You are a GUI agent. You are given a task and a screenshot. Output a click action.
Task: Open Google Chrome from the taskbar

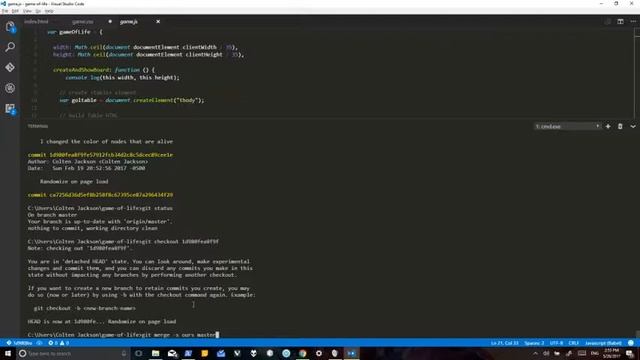tap(302, 353)
